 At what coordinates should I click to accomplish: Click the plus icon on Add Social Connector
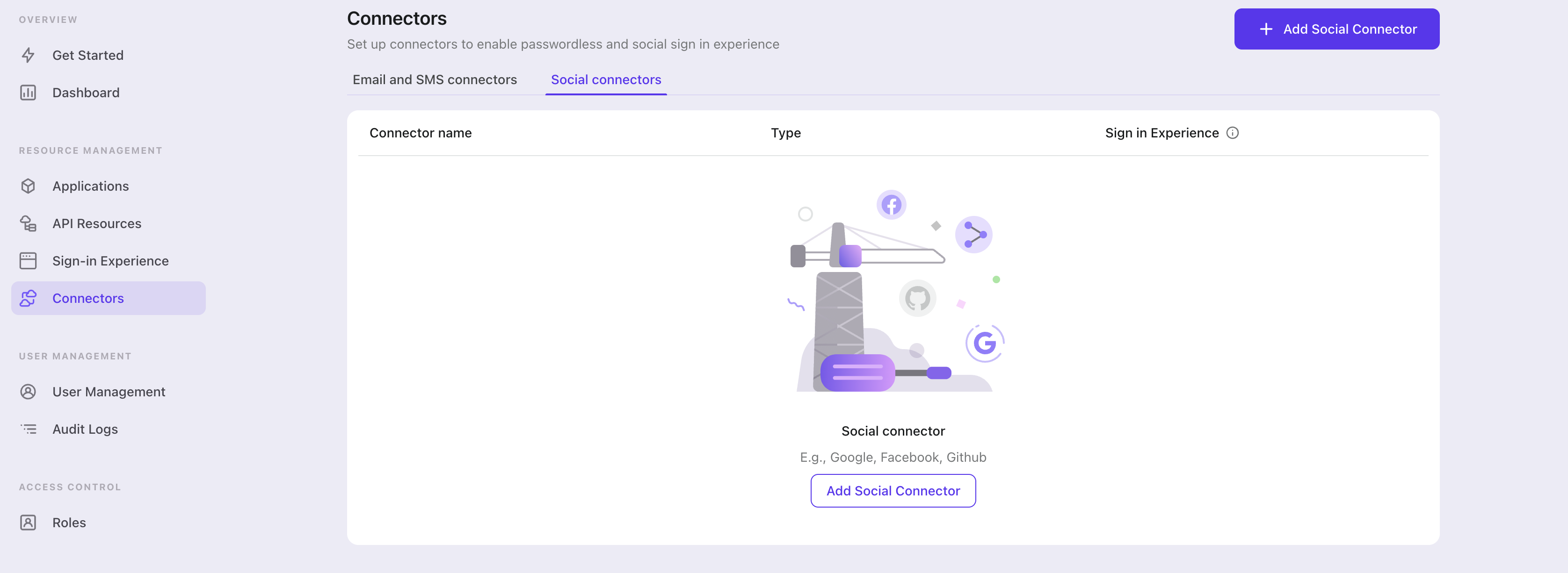[1266, 29]
